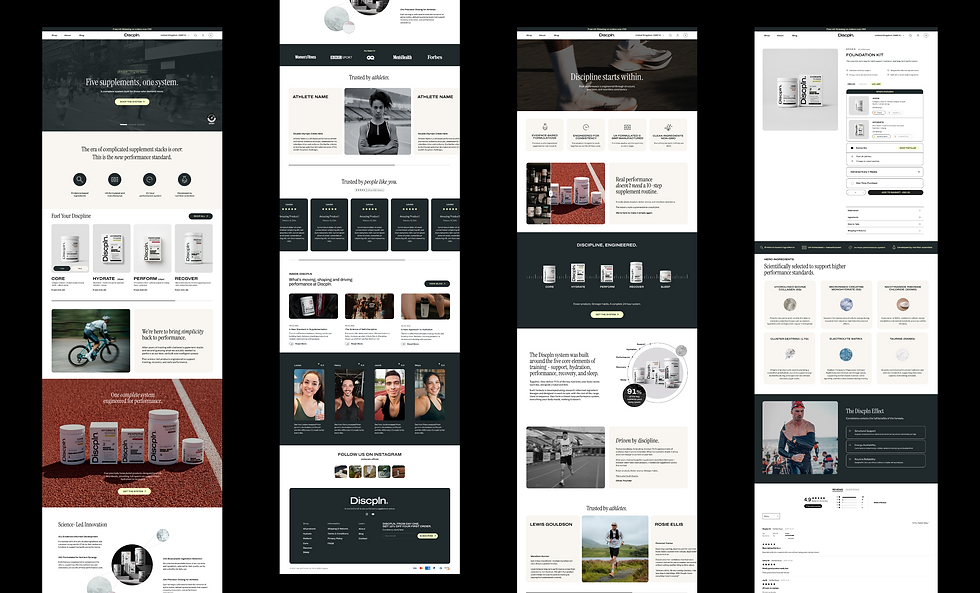Open the About menu item on the 'Discipline starts within' page
The height and width of the screenshot is (593, 980).
click(x=542, y=36)
